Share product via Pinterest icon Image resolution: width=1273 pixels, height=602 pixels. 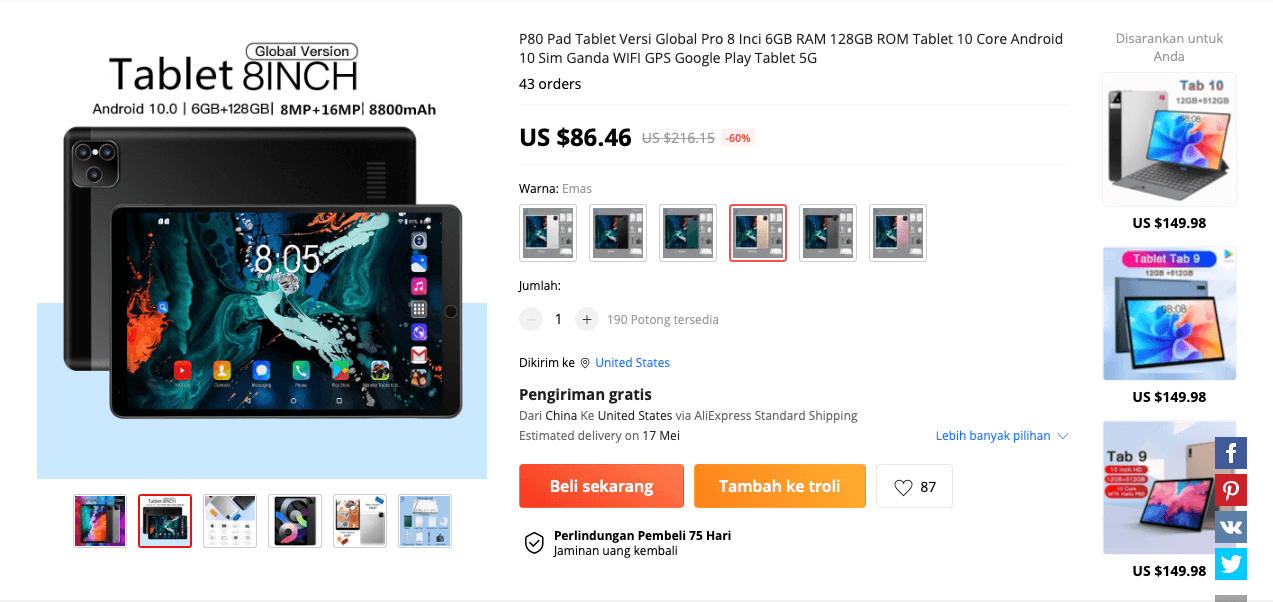pyautogui.click(x=1231, y=490)
